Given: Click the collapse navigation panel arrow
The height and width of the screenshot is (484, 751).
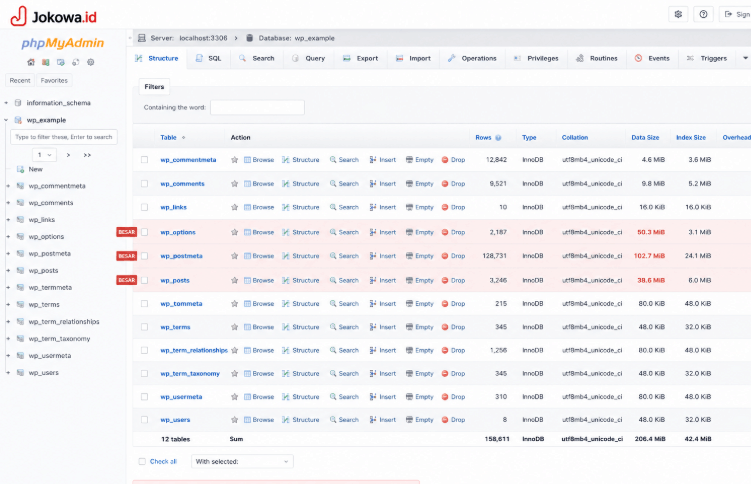Looking at the screenshot, I should 130,38.
